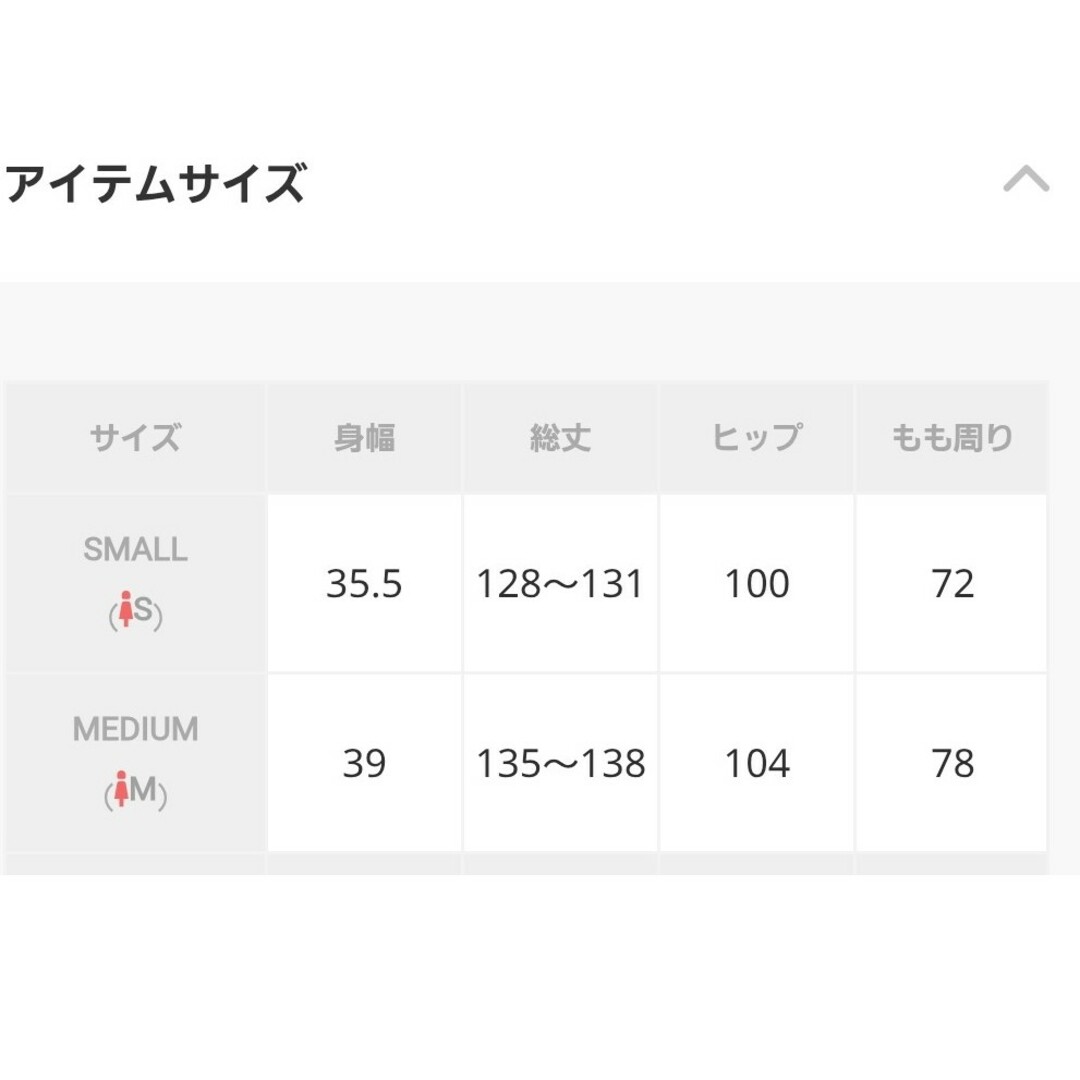
Task: Click the red person icon beside S
Action: tap(125, 608)
